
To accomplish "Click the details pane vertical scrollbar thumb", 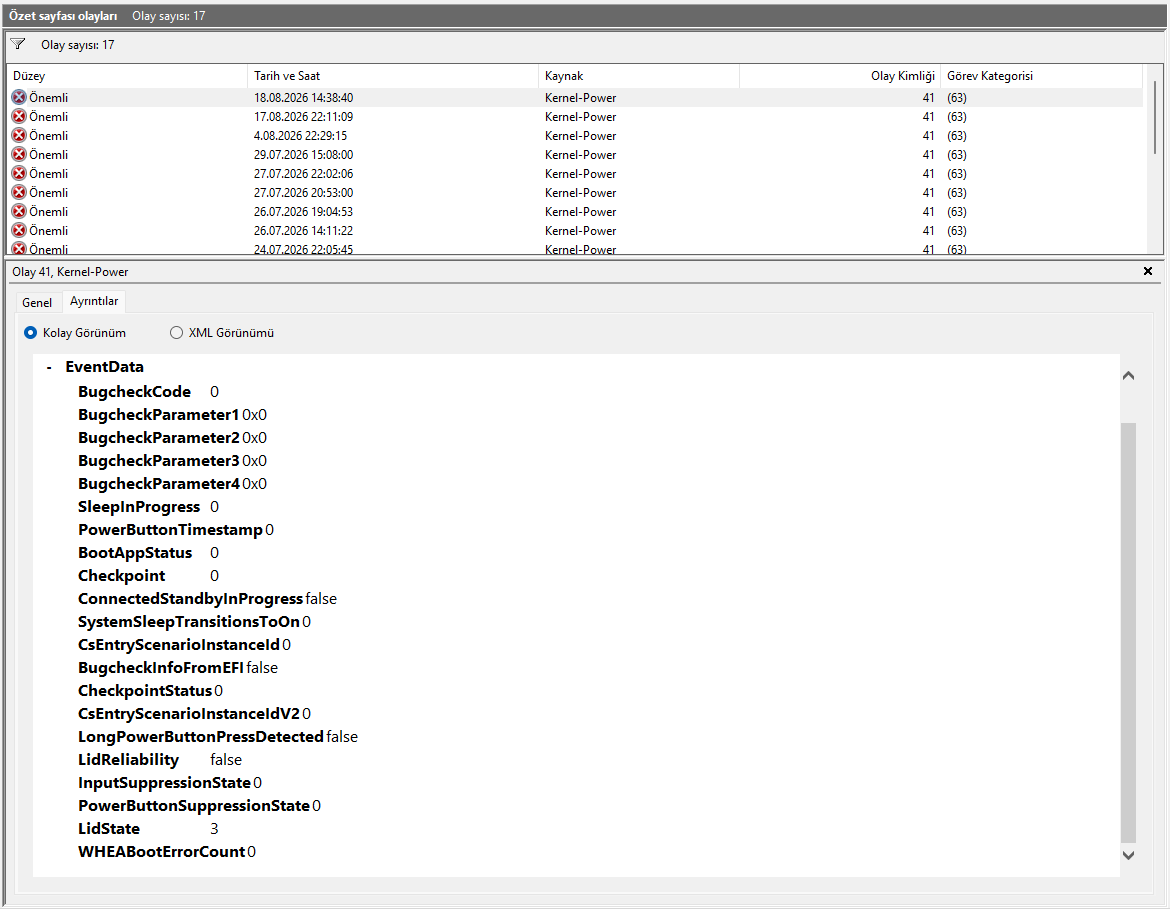I will pyautogui.click(x=1128, y=633).
